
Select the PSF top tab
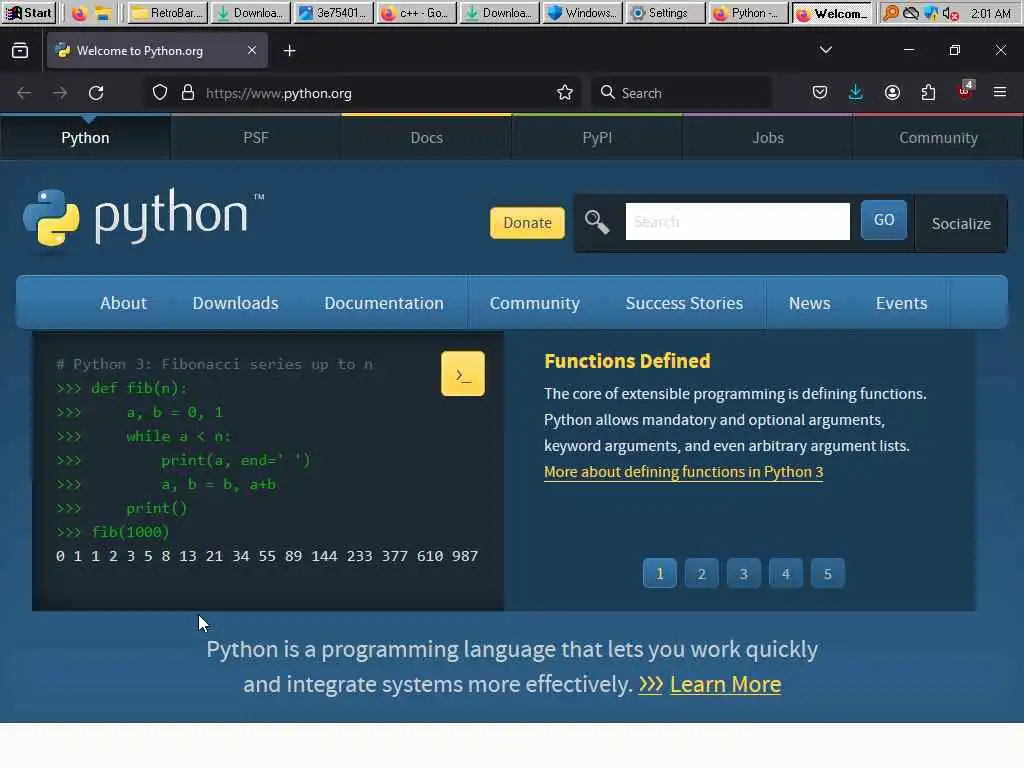tap(255, 138)
